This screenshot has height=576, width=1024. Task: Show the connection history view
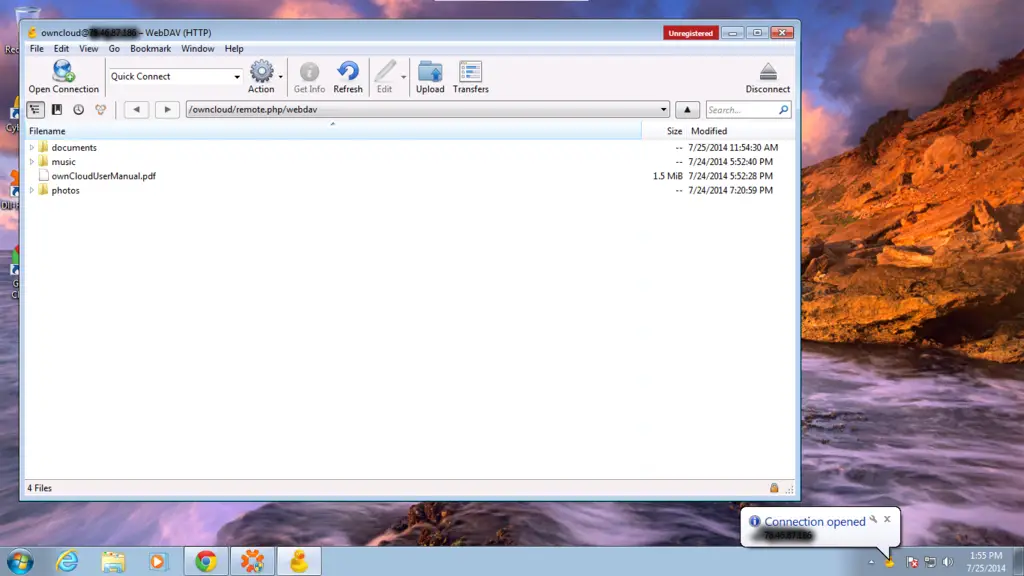(x=78, y=110)
